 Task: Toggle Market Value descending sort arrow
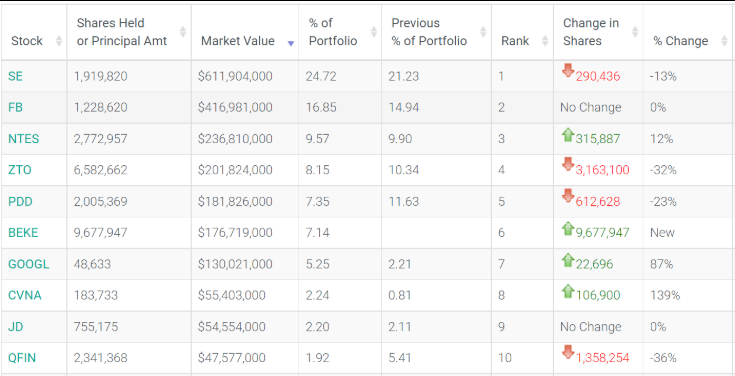click(x=291, y=43)
